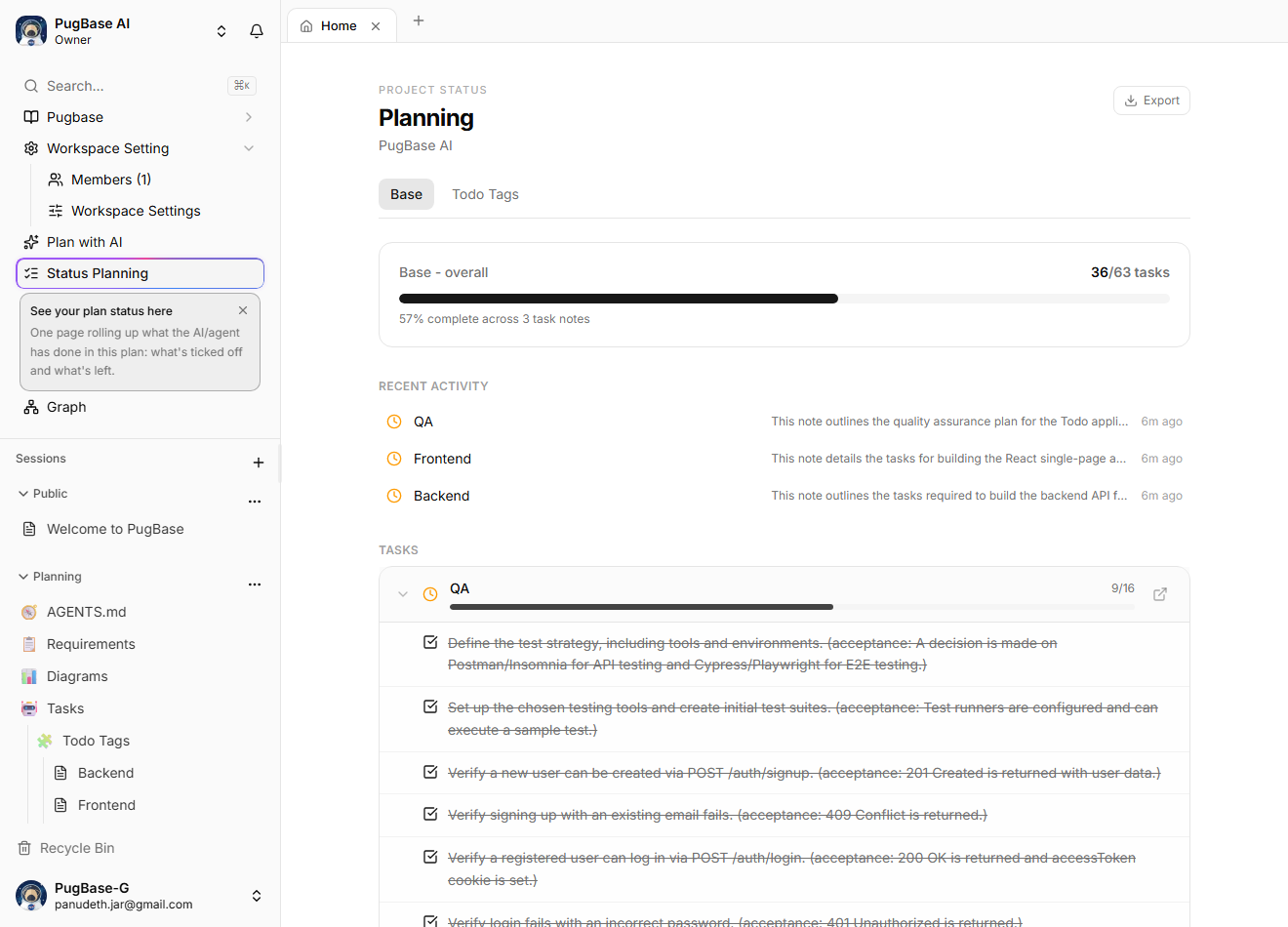Click the Tasks robot icon
The width and height of the screenshot is (1288, 927).
click(29, 708)
